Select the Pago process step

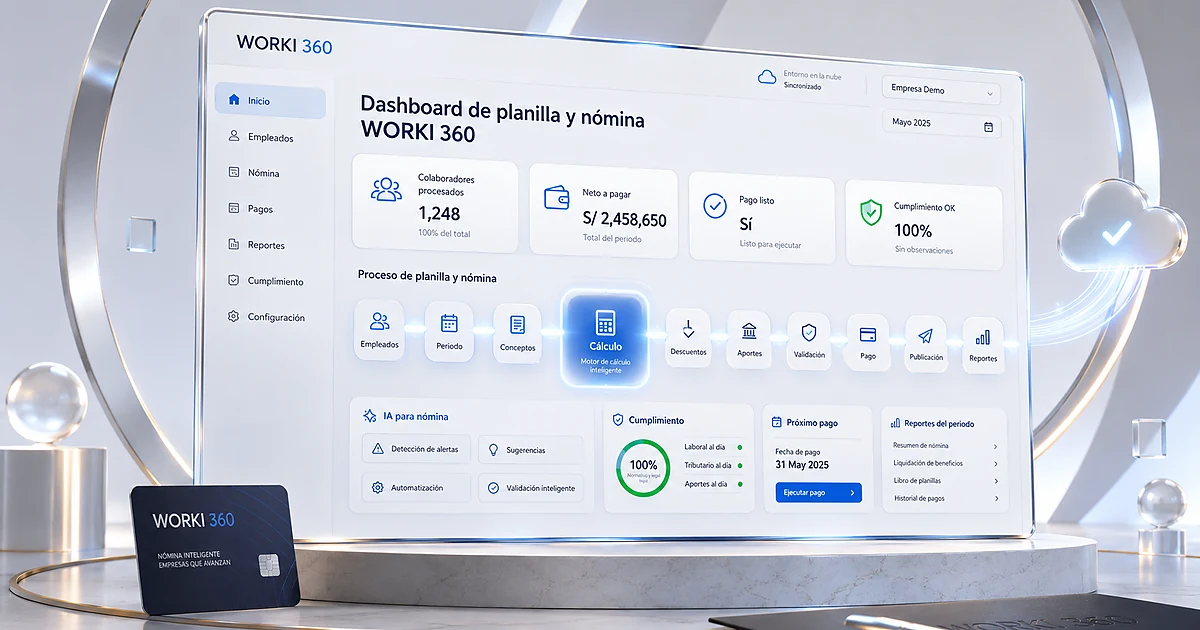tap(868, 342)
